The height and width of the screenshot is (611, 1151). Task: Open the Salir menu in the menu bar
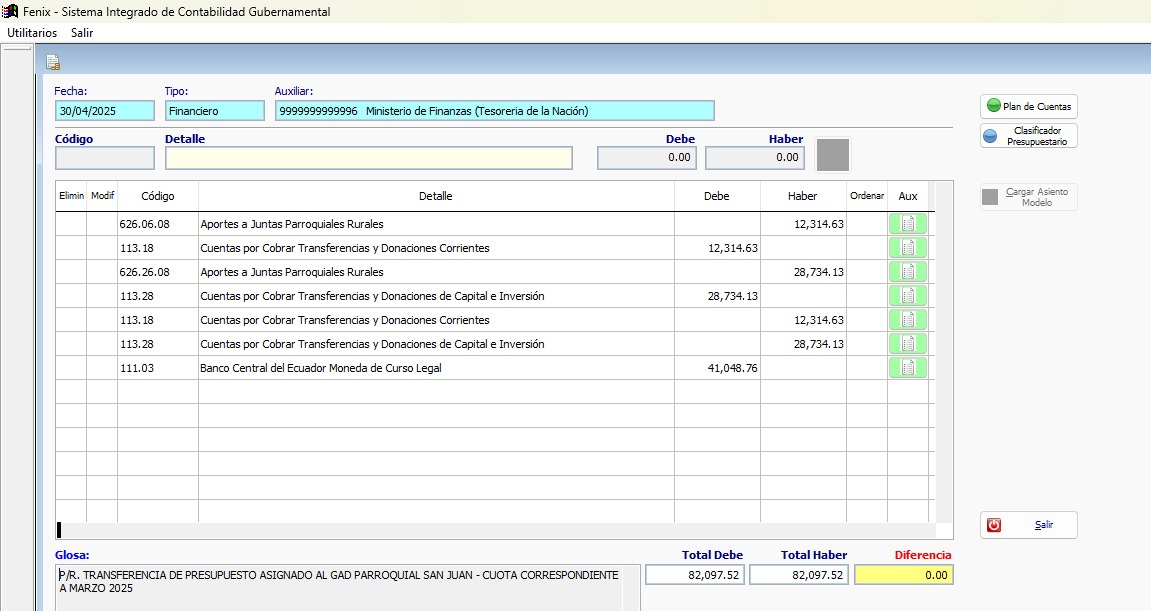(x=82, y=33)
